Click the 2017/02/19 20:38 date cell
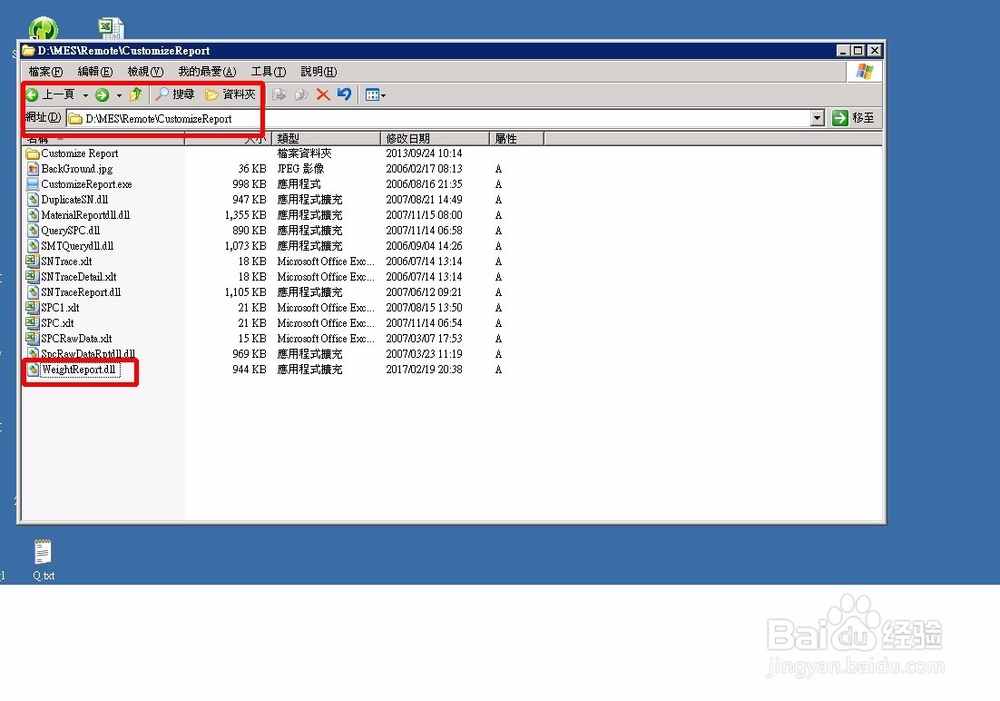Image resolution: width=1000 pixels, height=701 pixels. click(424, 369)
